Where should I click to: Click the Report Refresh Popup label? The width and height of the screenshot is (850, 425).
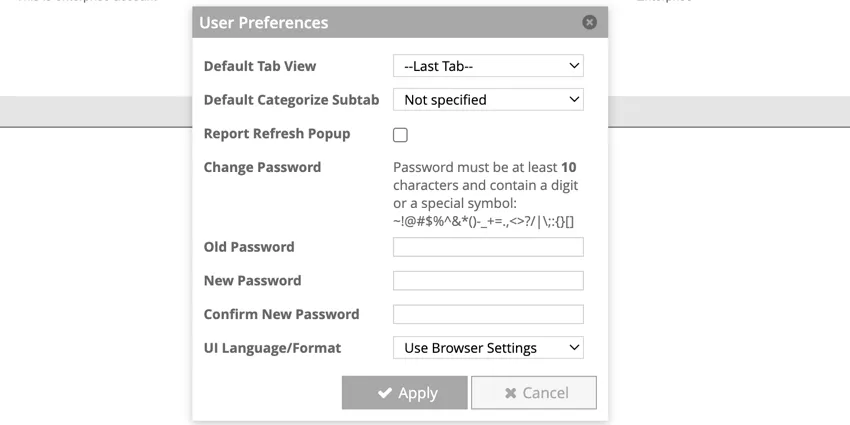click(276, 133)
